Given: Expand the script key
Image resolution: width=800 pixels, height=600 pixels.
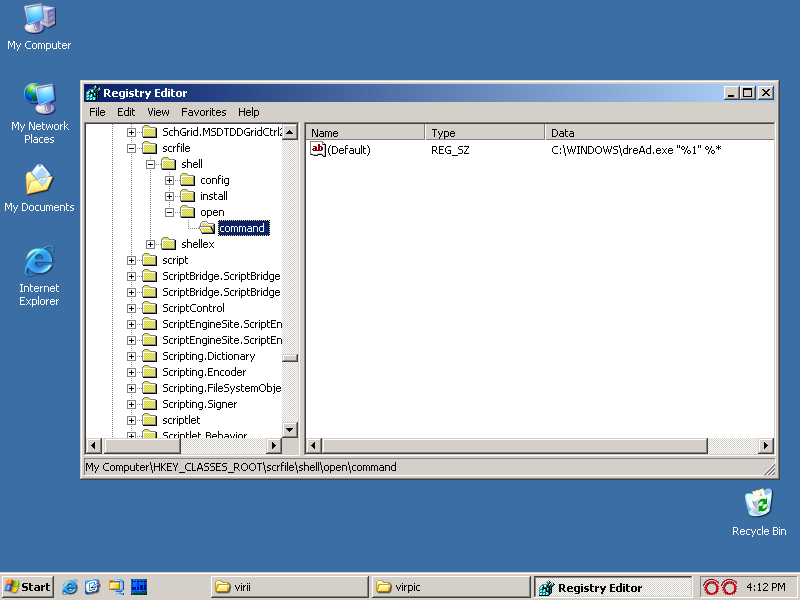Looking at the screenshot, I should (x=131, y=260).
